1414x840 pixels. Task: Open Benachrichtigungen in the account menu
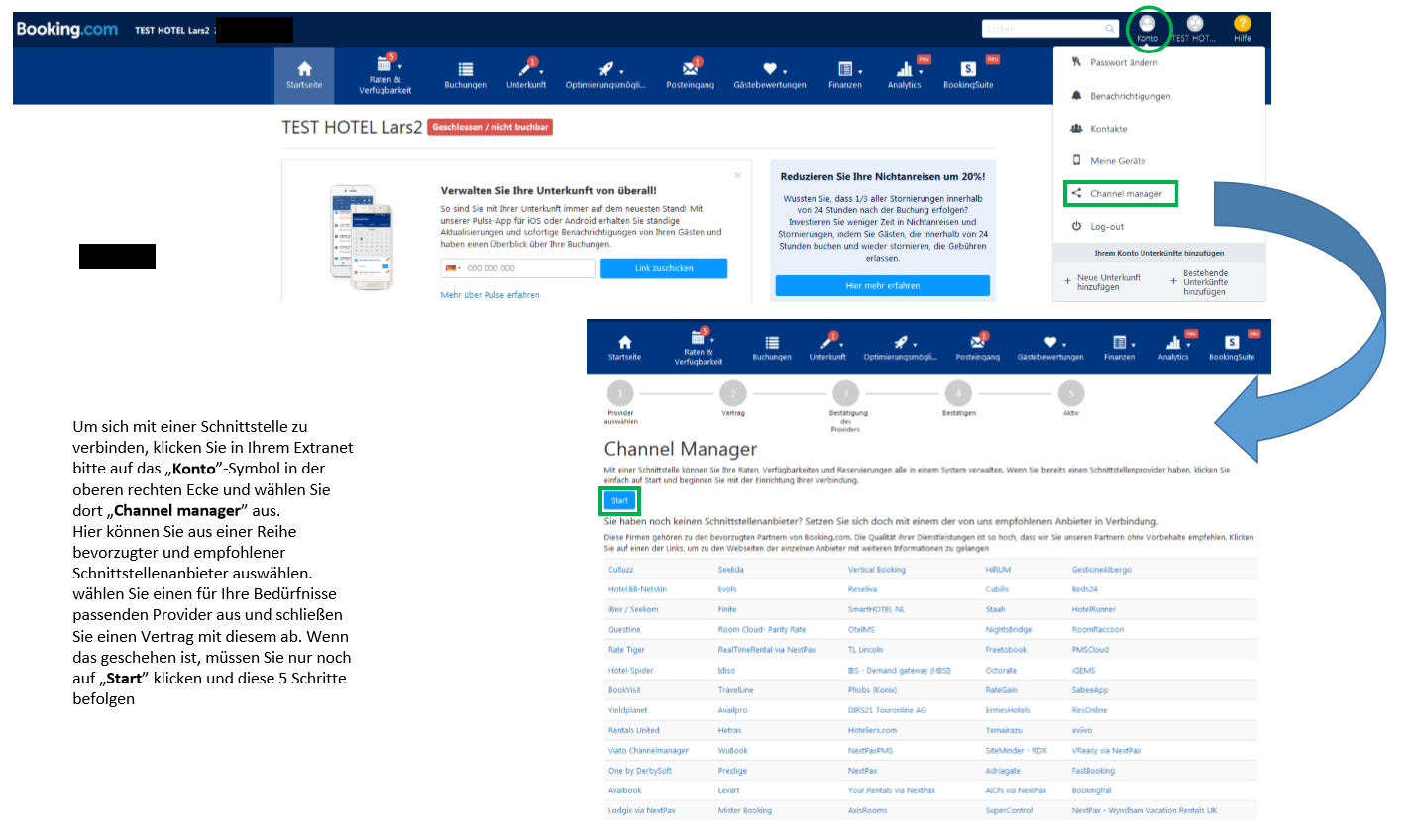1130,96
